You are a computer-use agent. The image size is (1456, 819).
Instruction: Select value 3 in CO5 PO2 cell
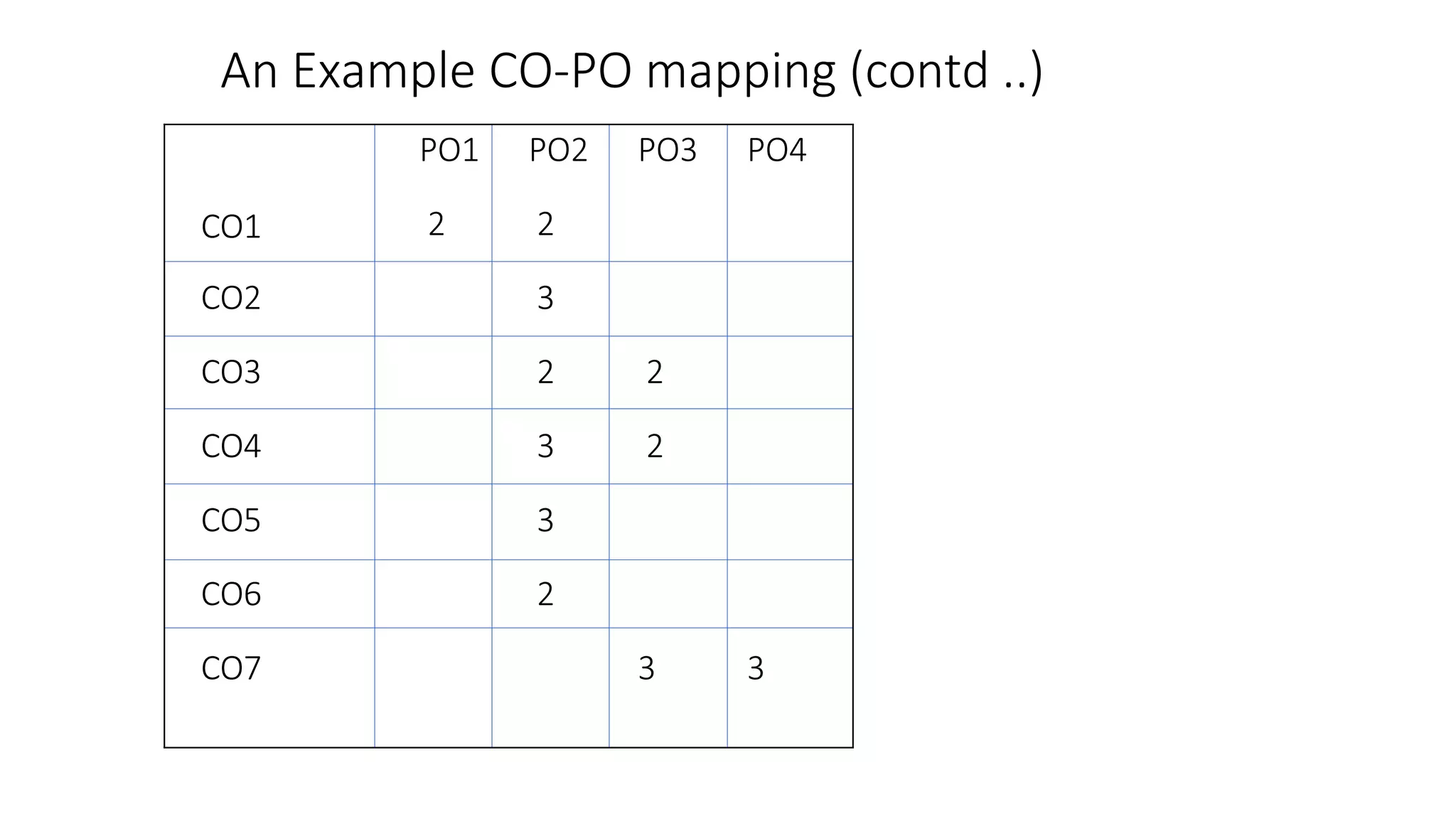coord(545,520)
